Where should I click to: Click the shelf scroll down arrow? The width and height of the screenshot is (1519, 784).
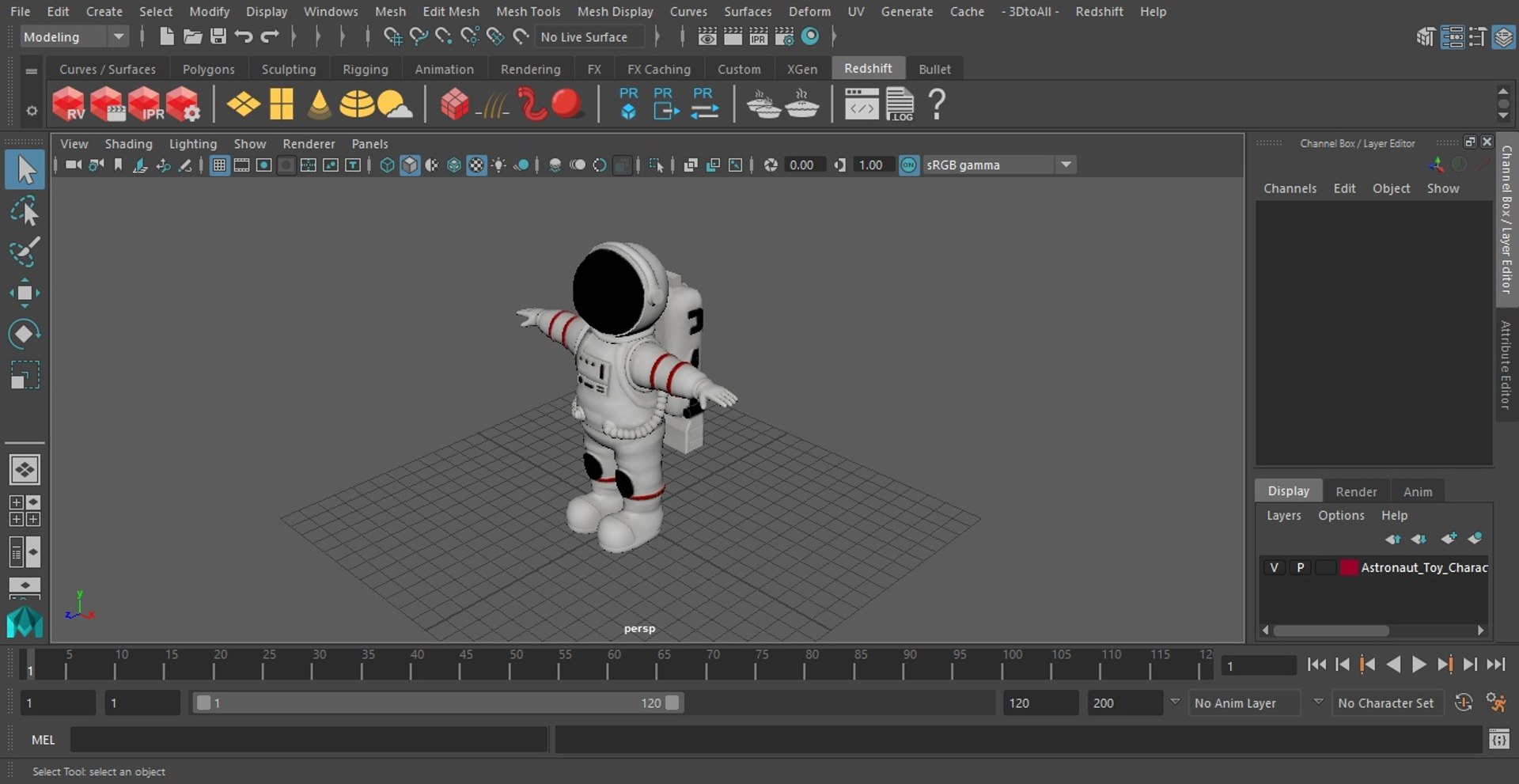(x=1503, y=116)
